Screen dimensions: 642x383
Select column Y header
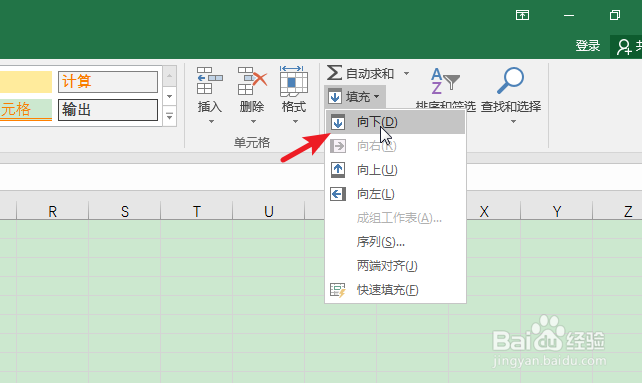click(556, 211)
